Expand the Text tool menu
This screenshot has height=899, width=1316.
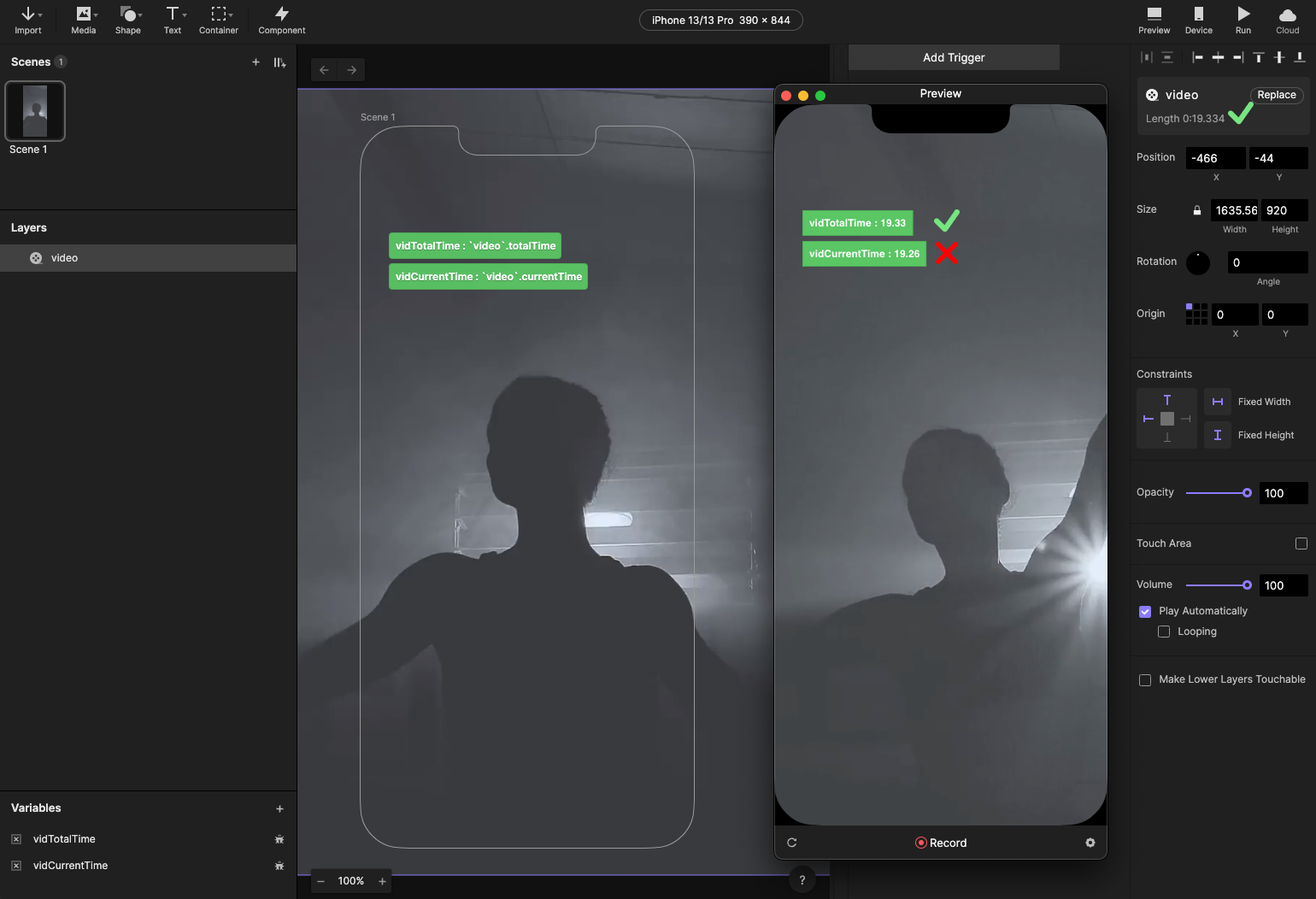pyautogui.click(x=173, y=21)
